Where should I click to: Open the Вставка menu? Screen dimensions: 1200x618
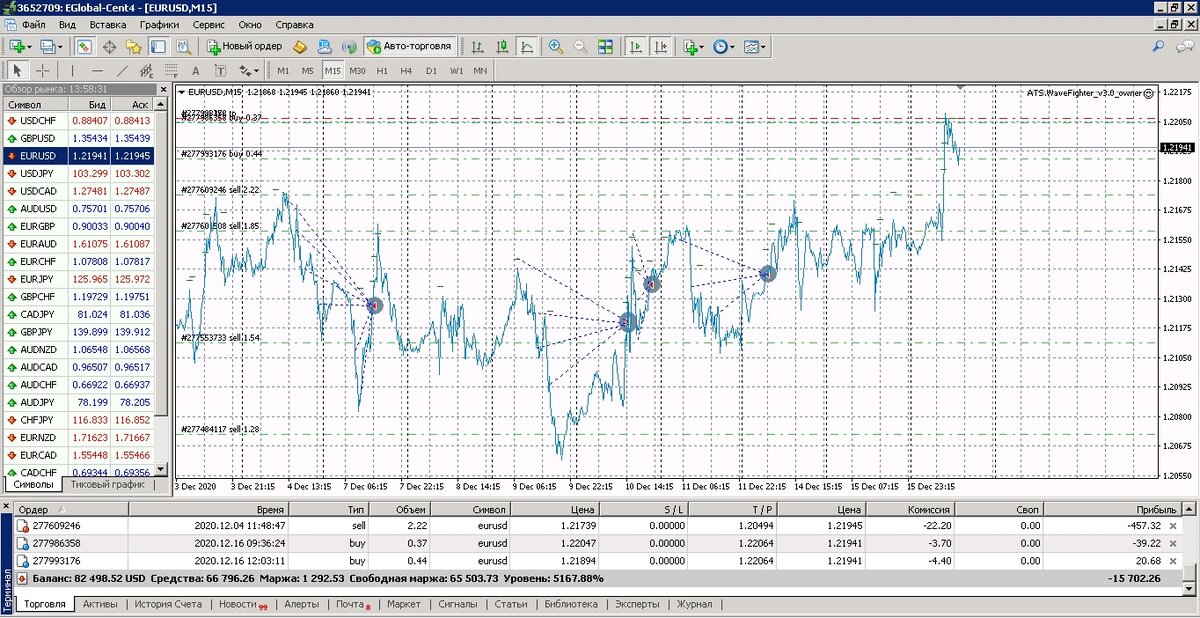(107, 23)
